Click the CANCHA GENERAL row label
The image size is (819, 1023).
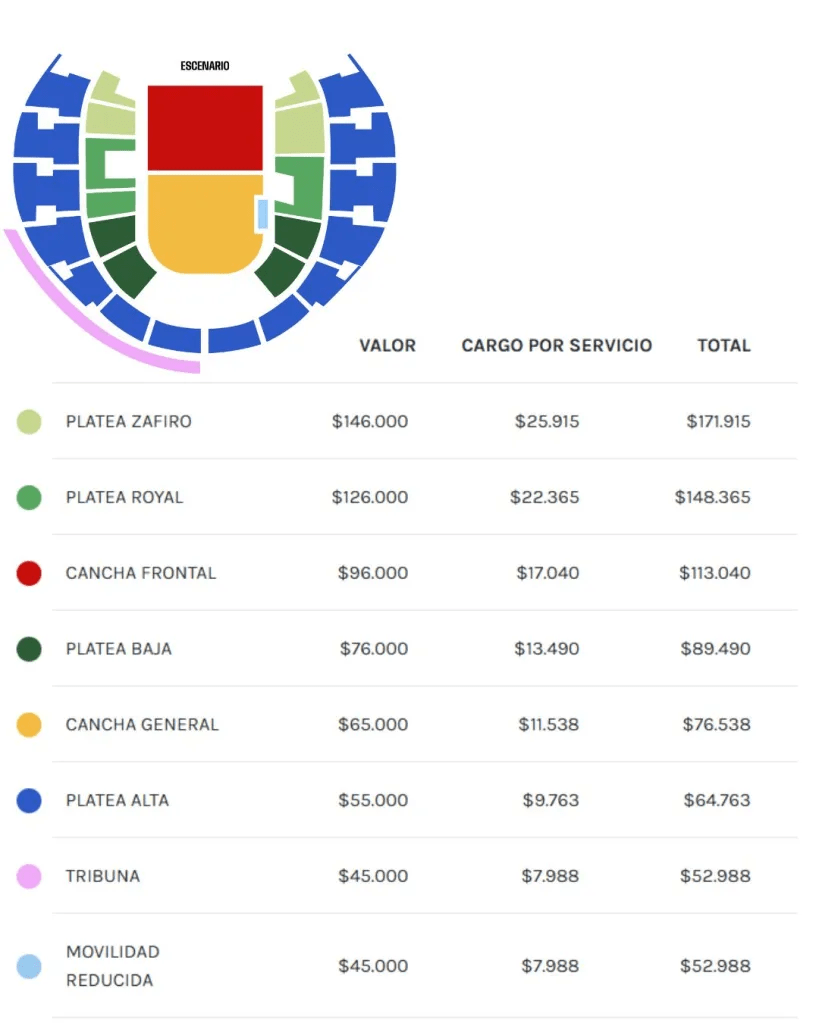[x=142, y=725]
